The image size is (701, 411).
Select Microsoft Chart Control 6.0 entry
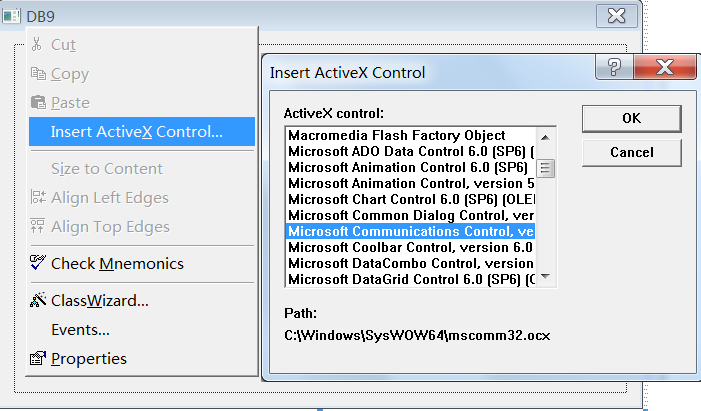click(410, 199)
